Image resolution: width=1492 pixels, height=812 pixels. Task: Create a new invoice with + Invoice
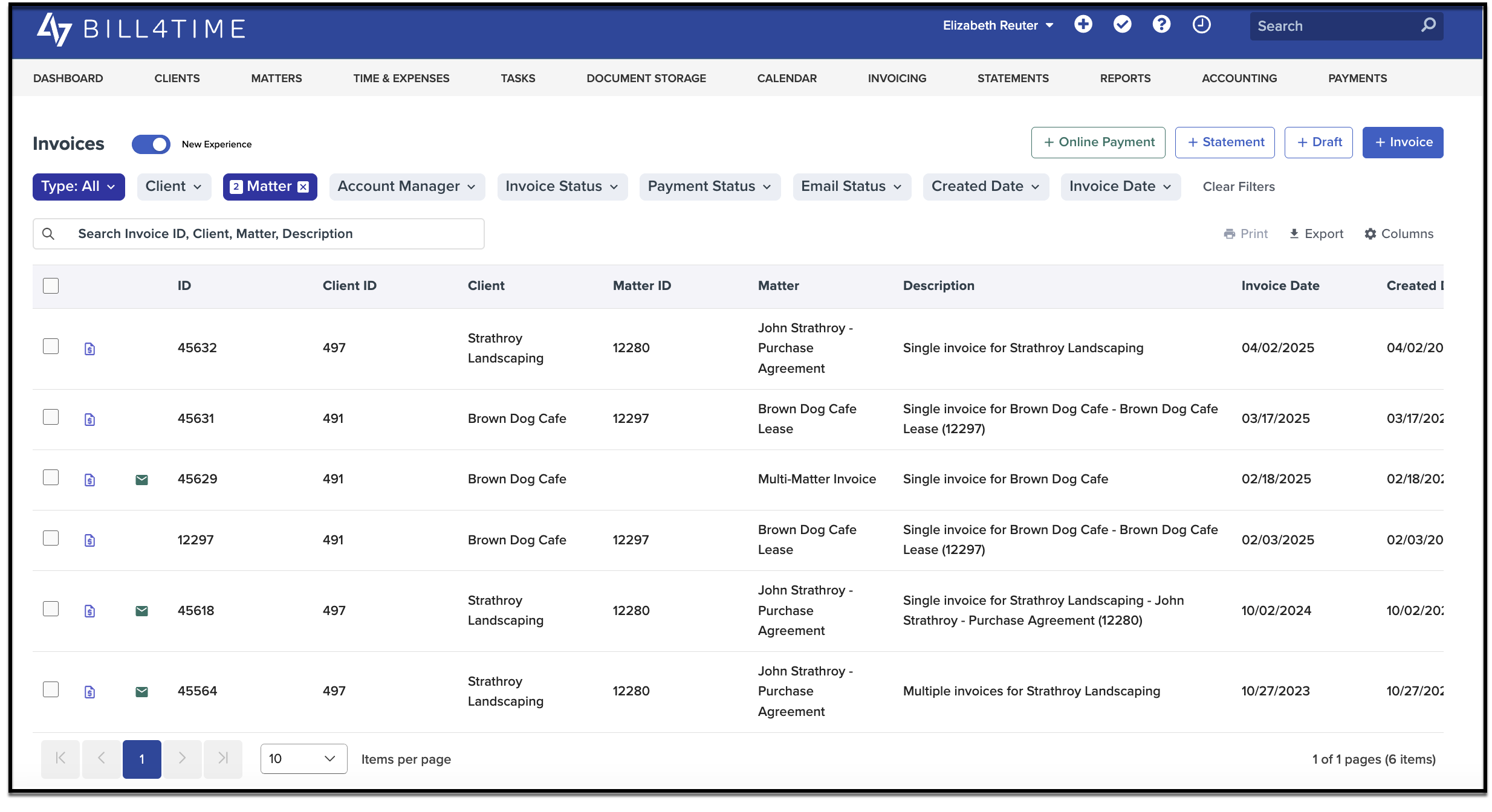1403,143
